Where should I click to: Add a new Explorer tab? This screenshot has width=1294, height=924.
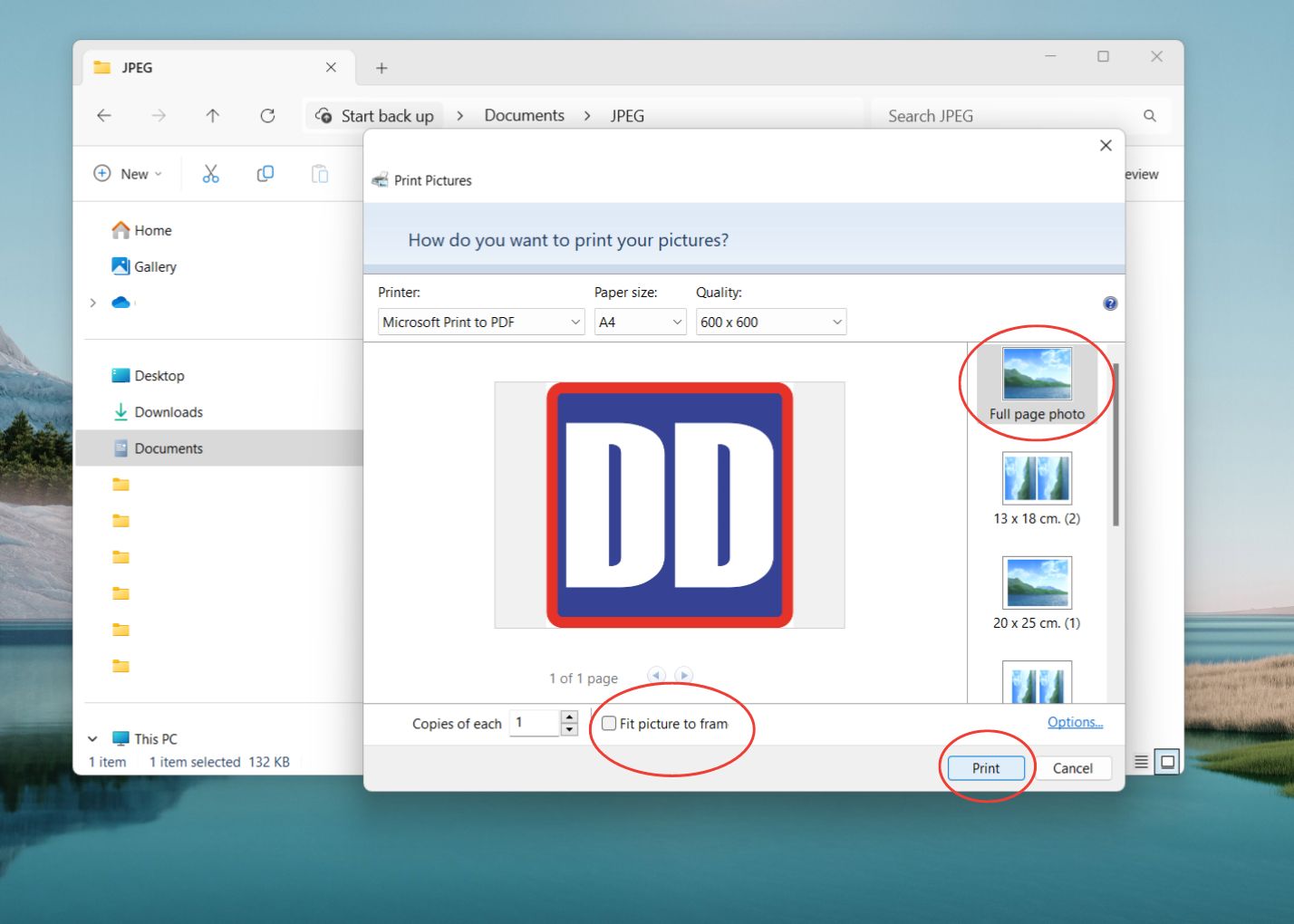(381, 68)
